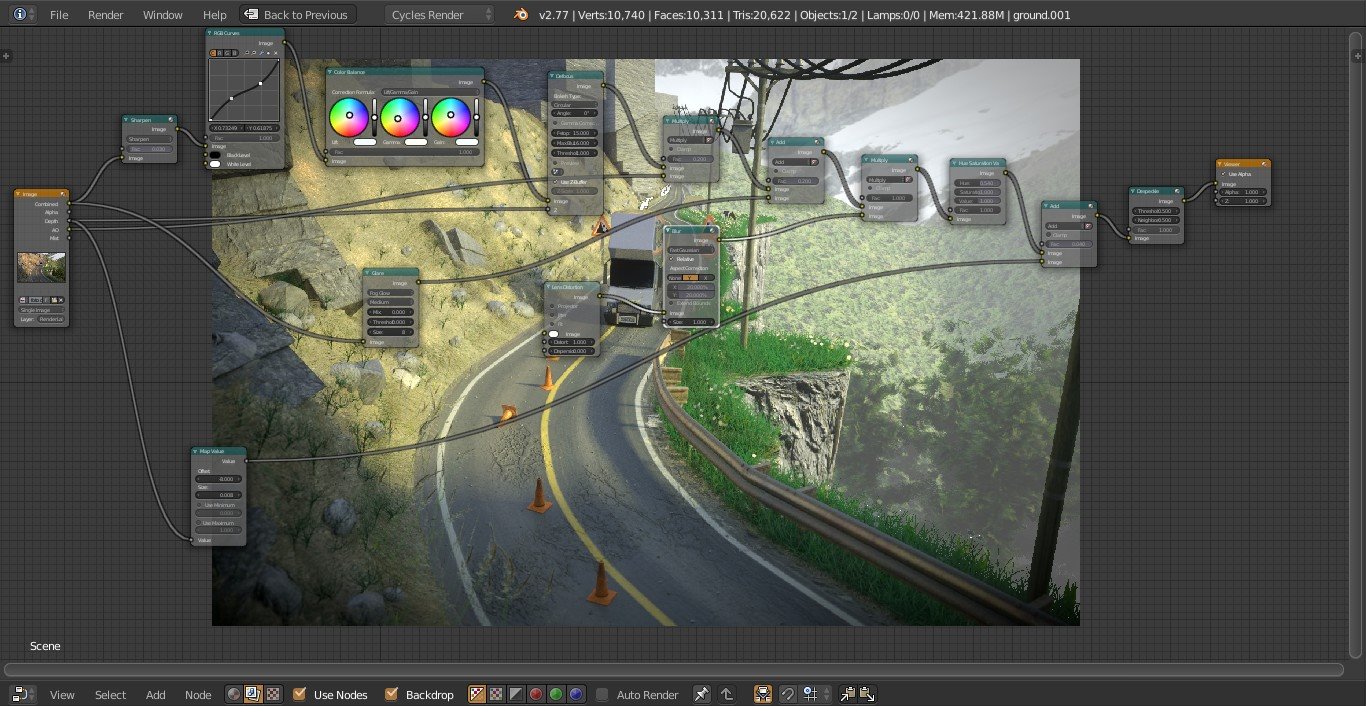This screenshot has height=706, width=1366.
Task: Open the Help menu
Action: click(214, 15)
